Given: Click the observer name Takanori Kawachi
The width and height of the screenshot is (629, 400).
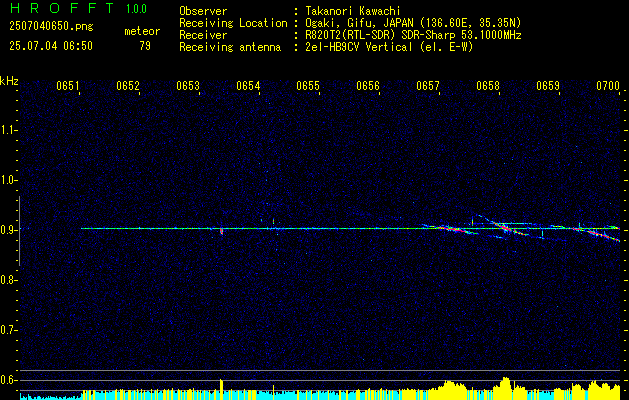Looking at the screenshot, I should pyautogui.click(x=353, y=11).
